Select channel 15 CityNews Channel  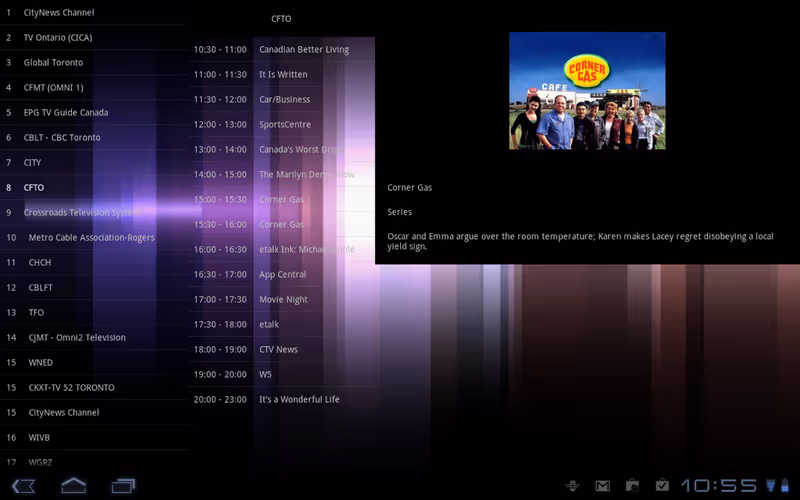click(94, 413)
